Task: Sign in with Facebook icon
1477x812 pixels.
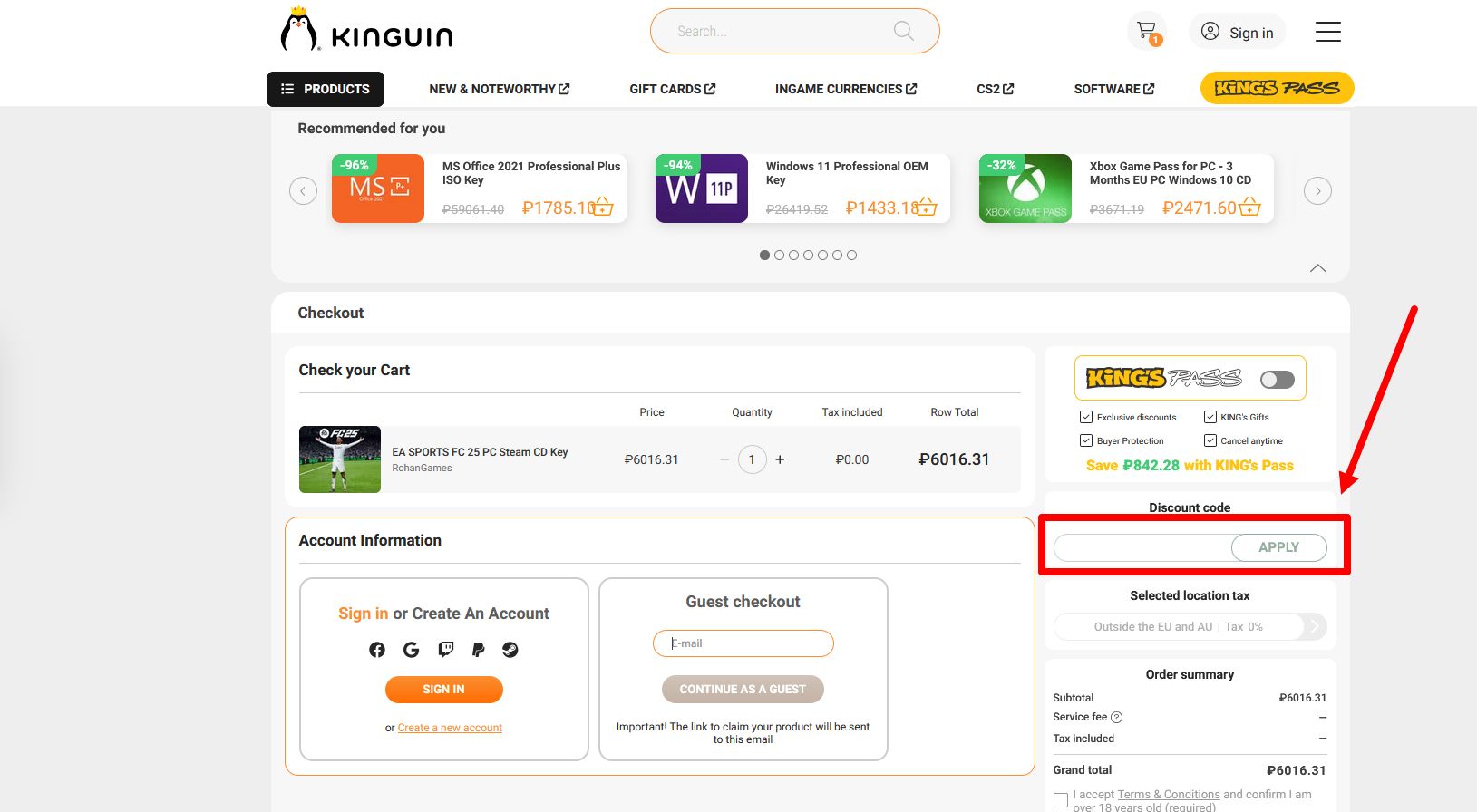Action: click(377, 650)
